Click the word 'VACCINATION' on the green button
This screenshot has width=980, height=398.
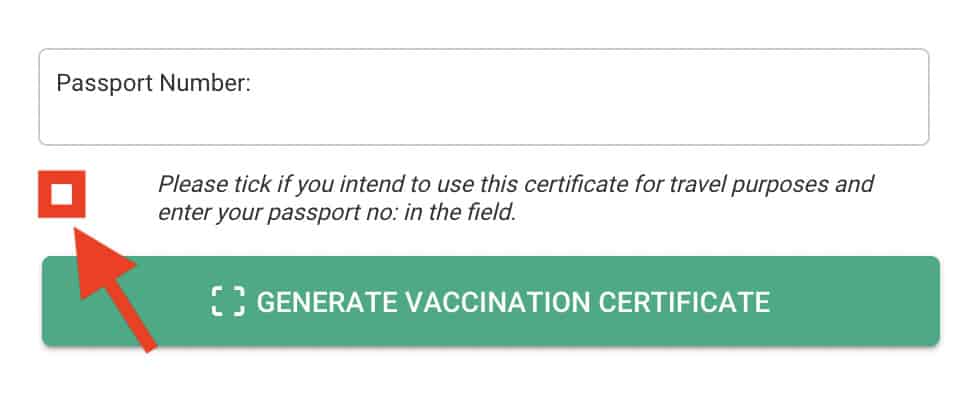pyautogui.click(x=498, y=302)
